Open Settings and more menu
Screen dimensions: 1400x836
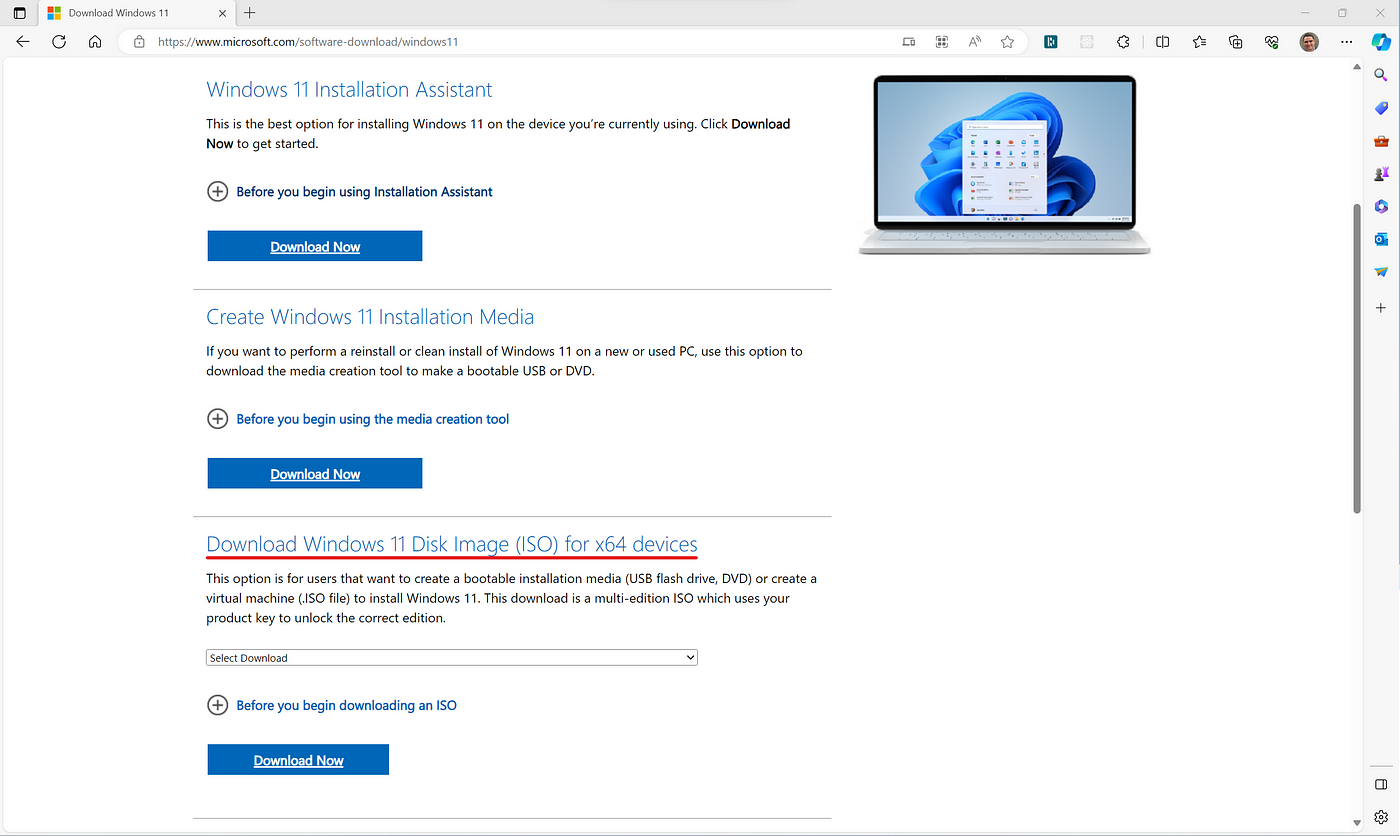[1346, 42]
